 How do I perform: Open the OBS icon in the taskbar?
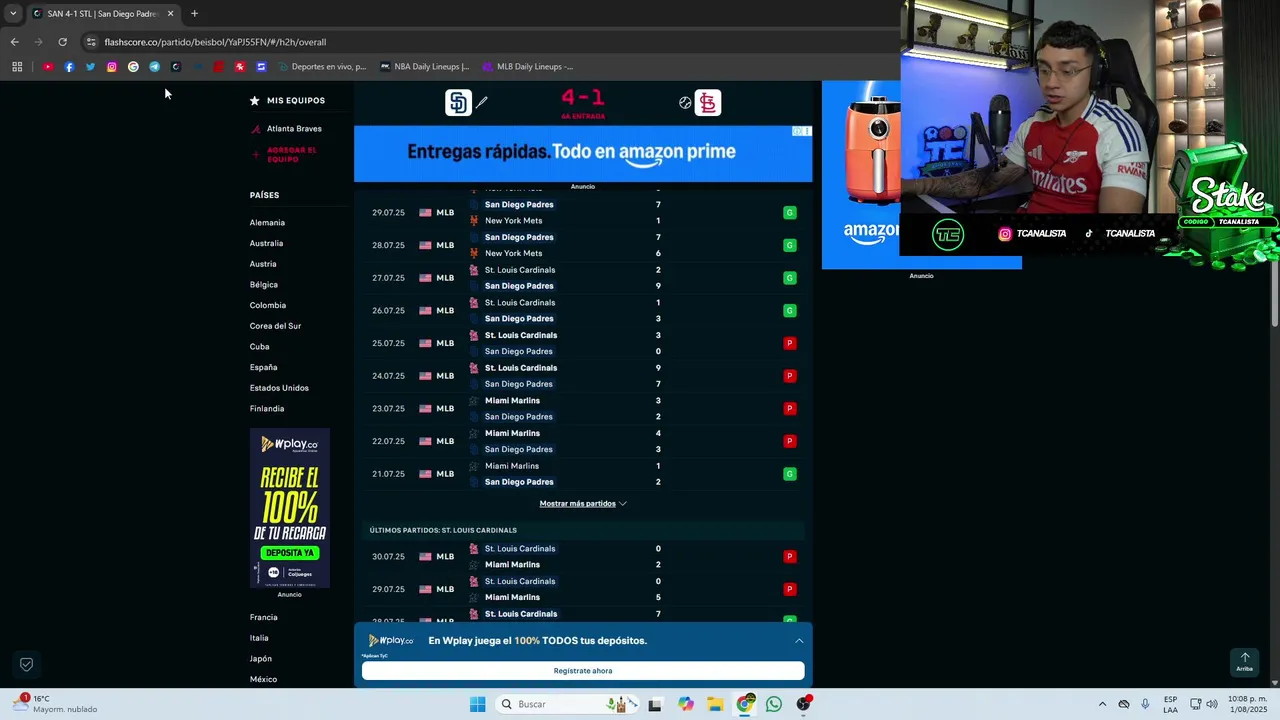tap(803, 704)
